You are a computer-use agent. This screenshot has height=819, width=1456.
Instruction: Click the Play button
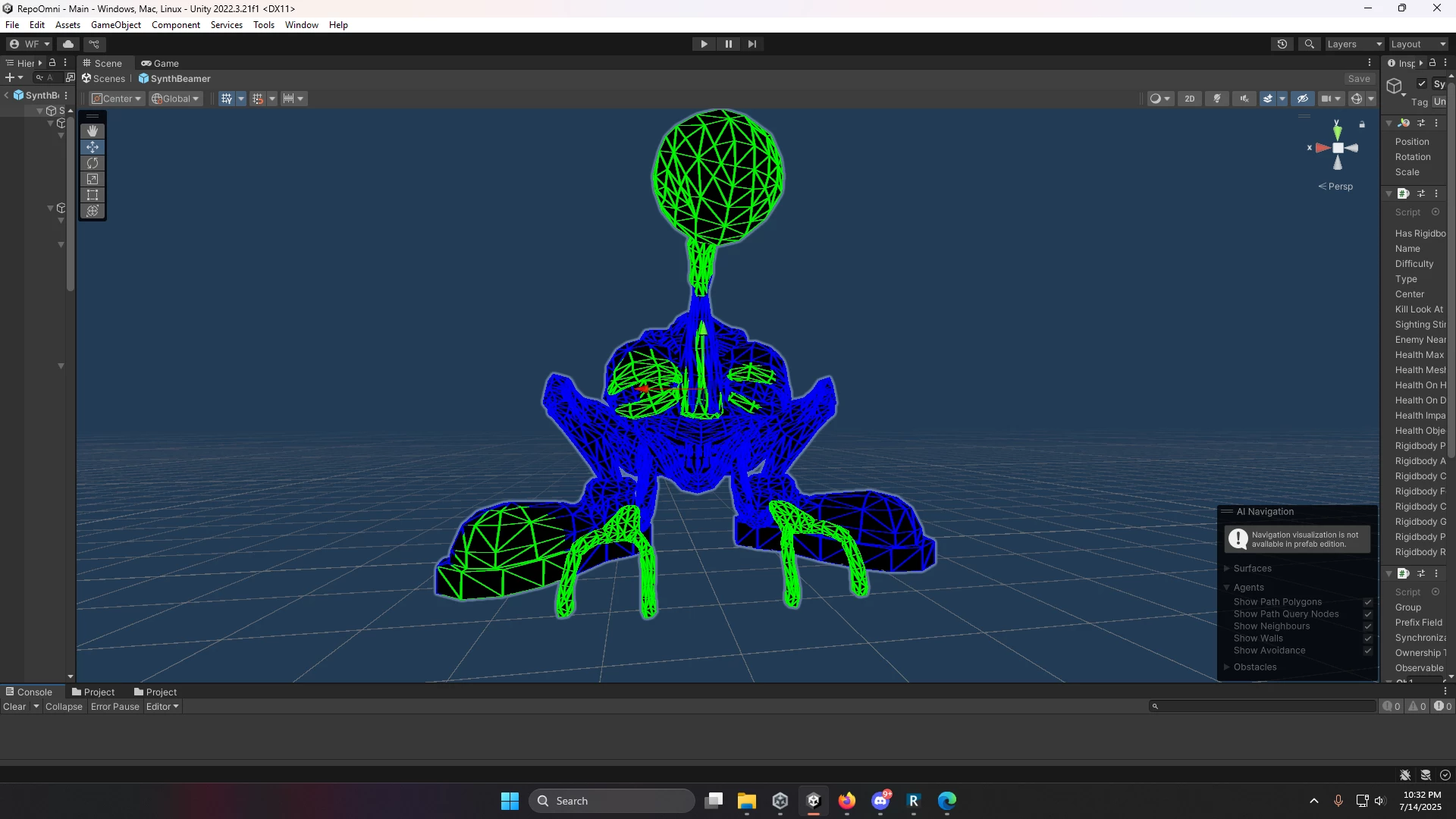tap(704, 44)
